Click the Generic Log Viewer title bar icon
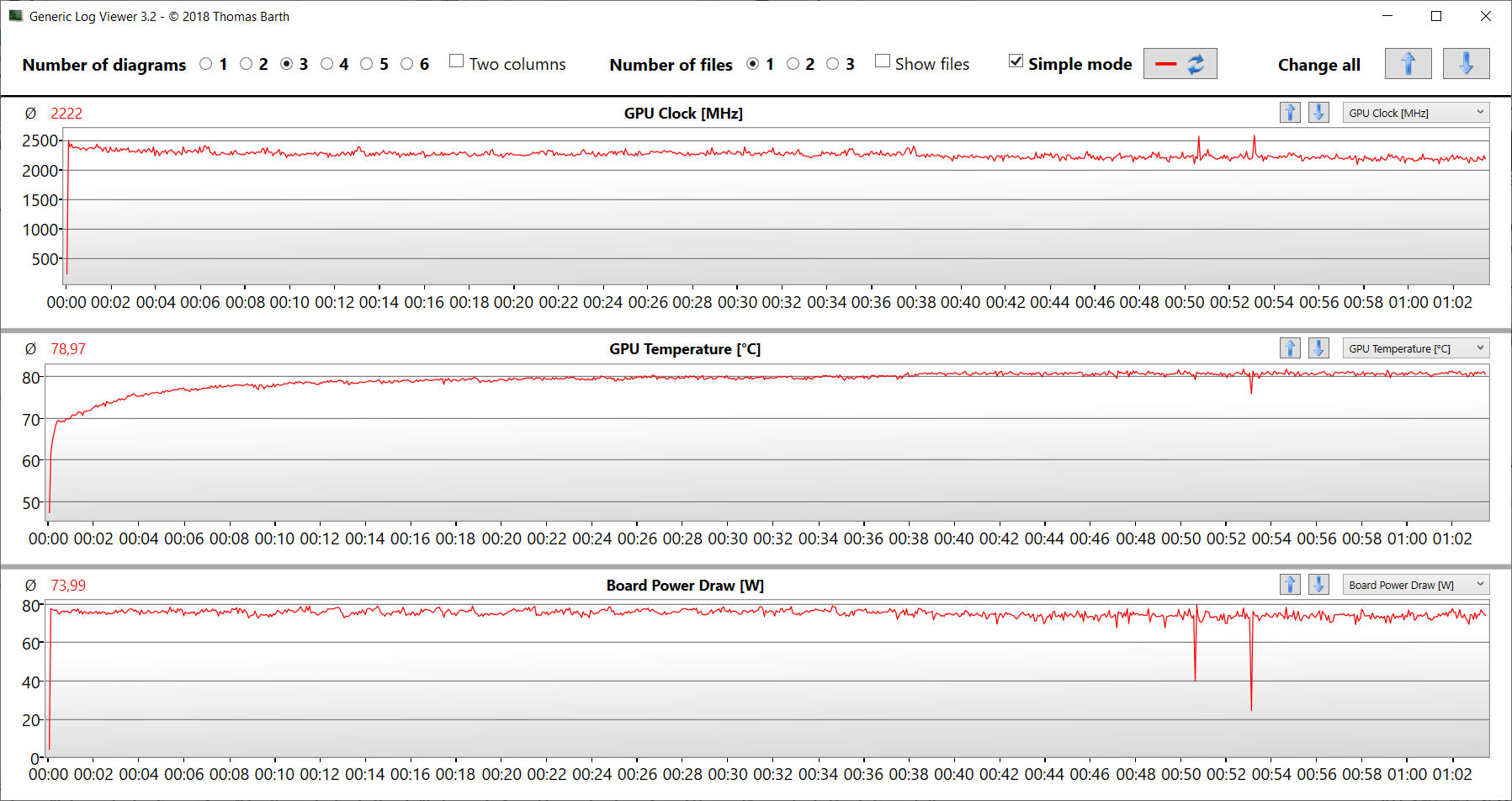 pyautogui.click(x=15, y=16)
